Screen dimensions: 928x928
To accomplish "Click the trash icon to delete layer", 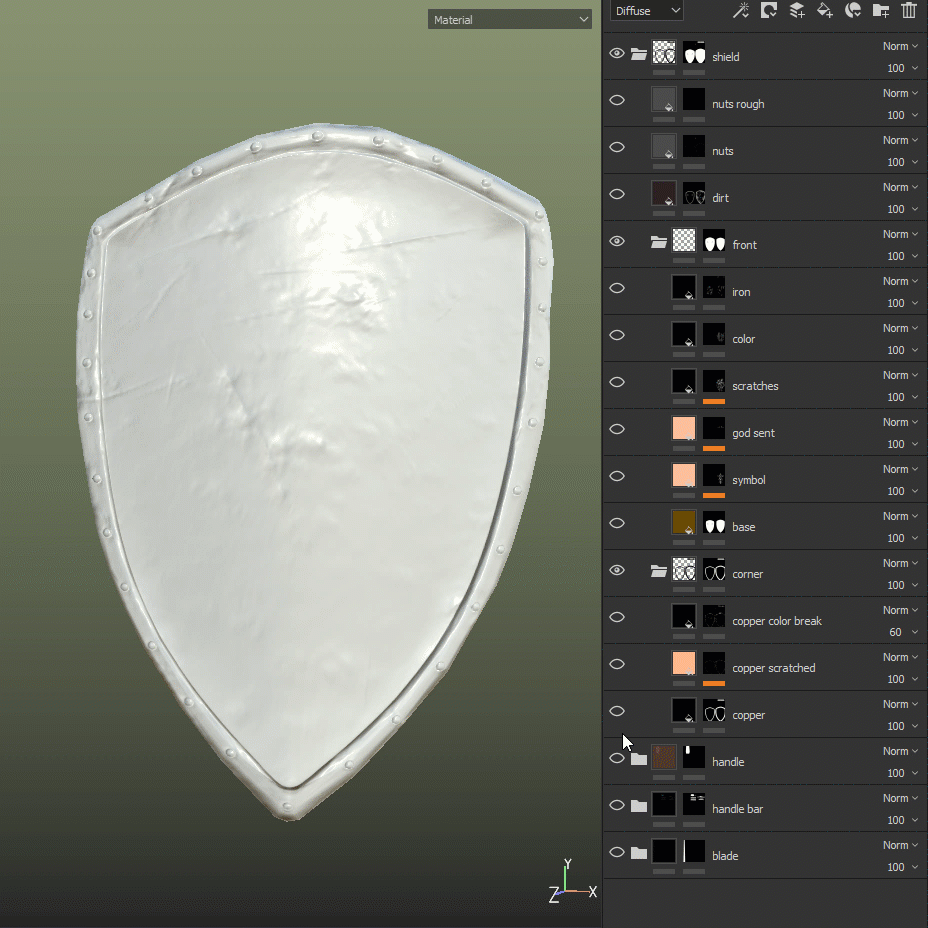I will [908, 10].
